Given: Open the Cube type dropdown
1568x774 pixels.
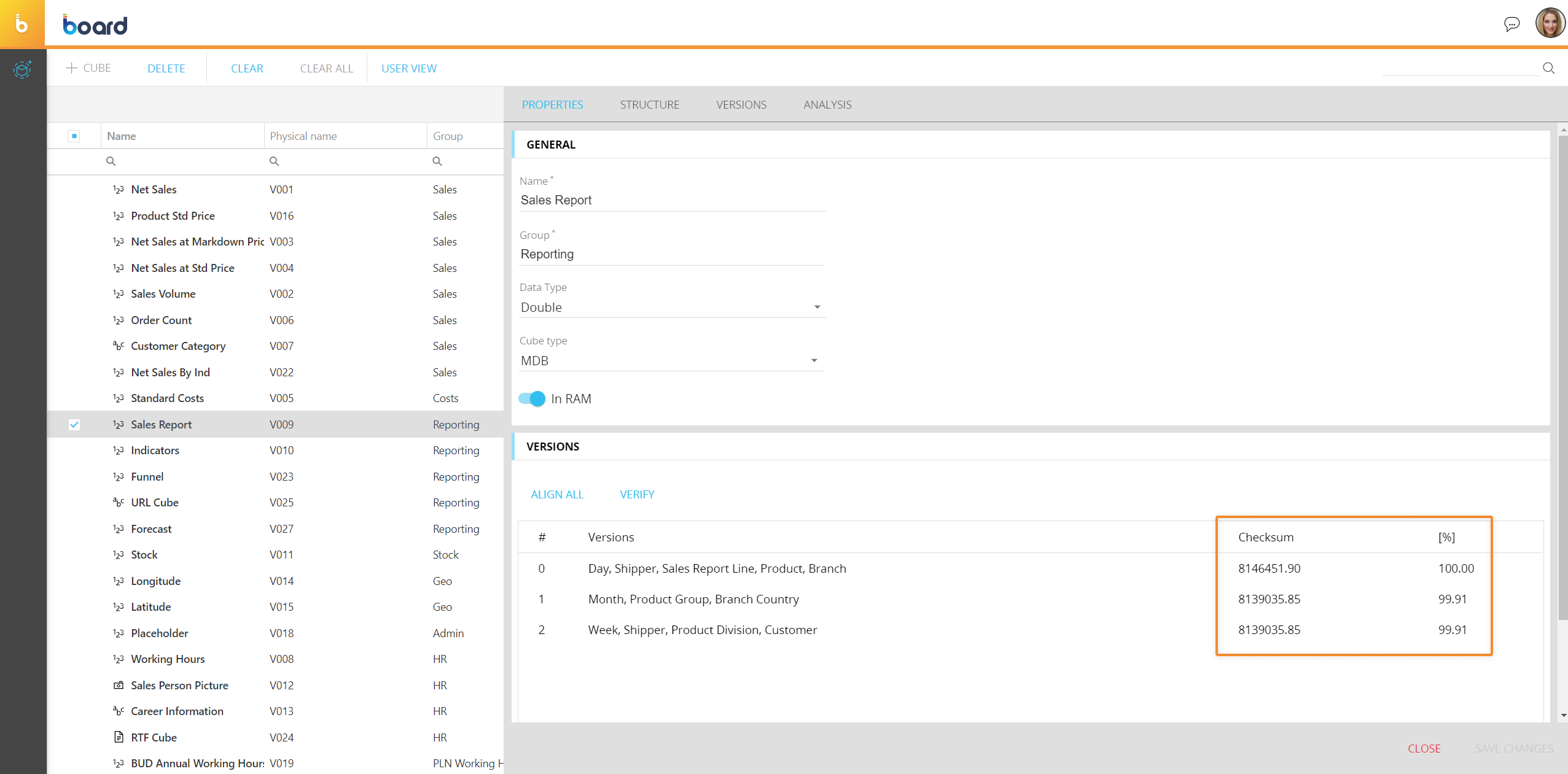Looking at the screenshot, I should tap(671, 361).
